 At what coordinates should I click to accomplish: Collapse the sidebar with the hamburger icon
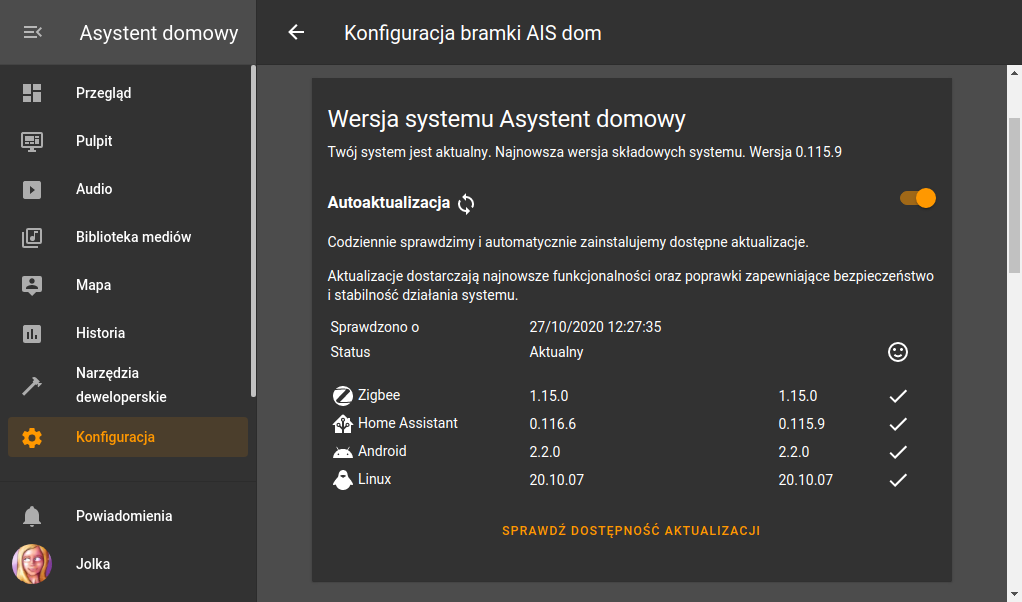[x=33, y=32]
